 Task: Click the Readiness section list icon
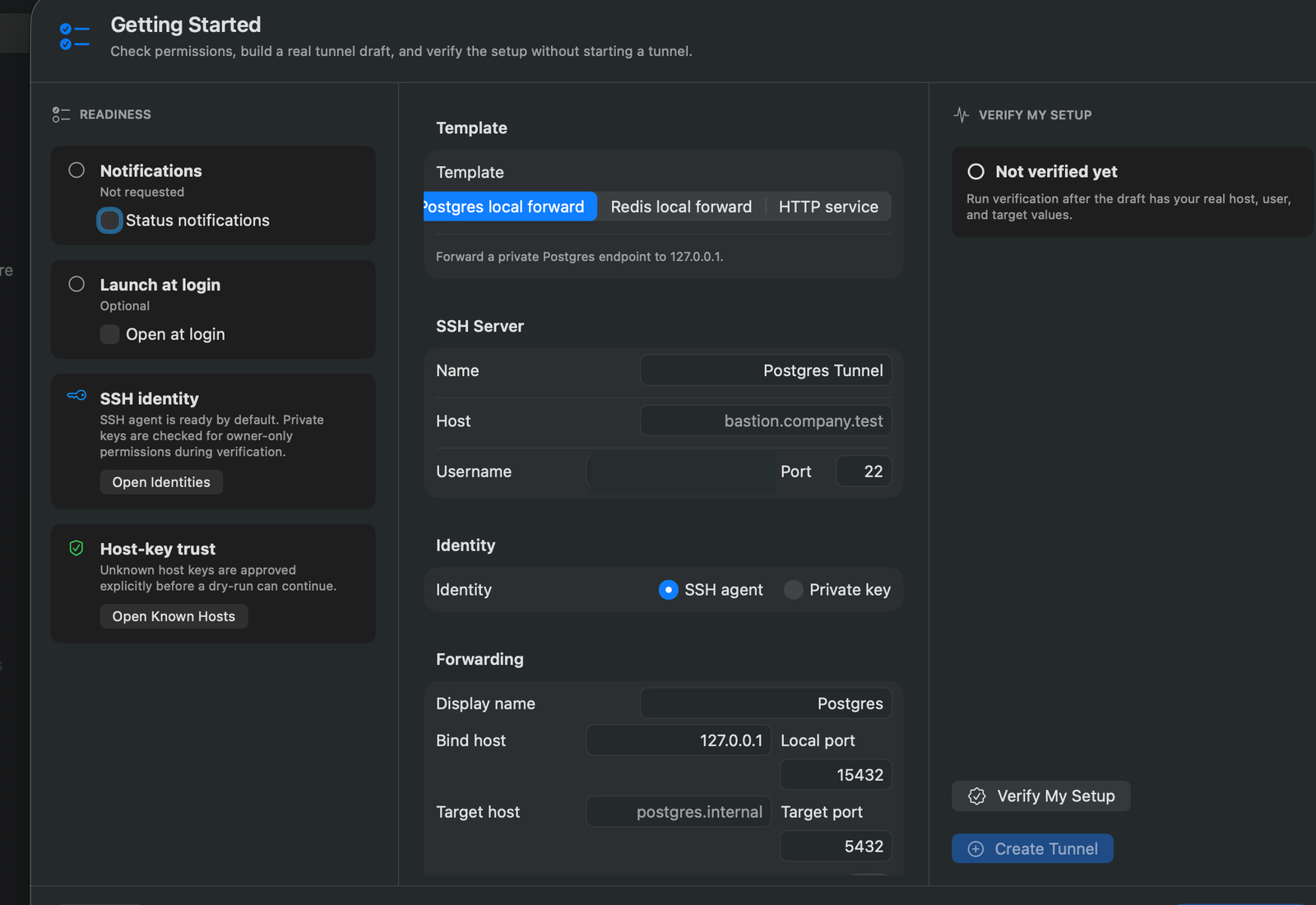click(x=61, y=114)
